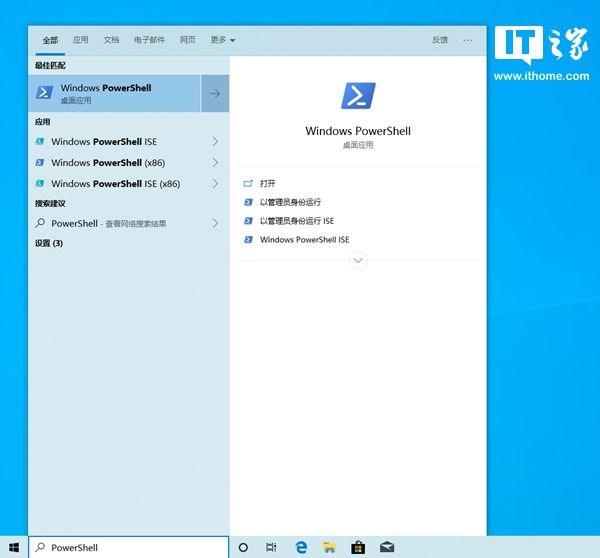This screenshot has height=558, width=600.
Task: Open the three-dot options menu
Action: (467, 40)
